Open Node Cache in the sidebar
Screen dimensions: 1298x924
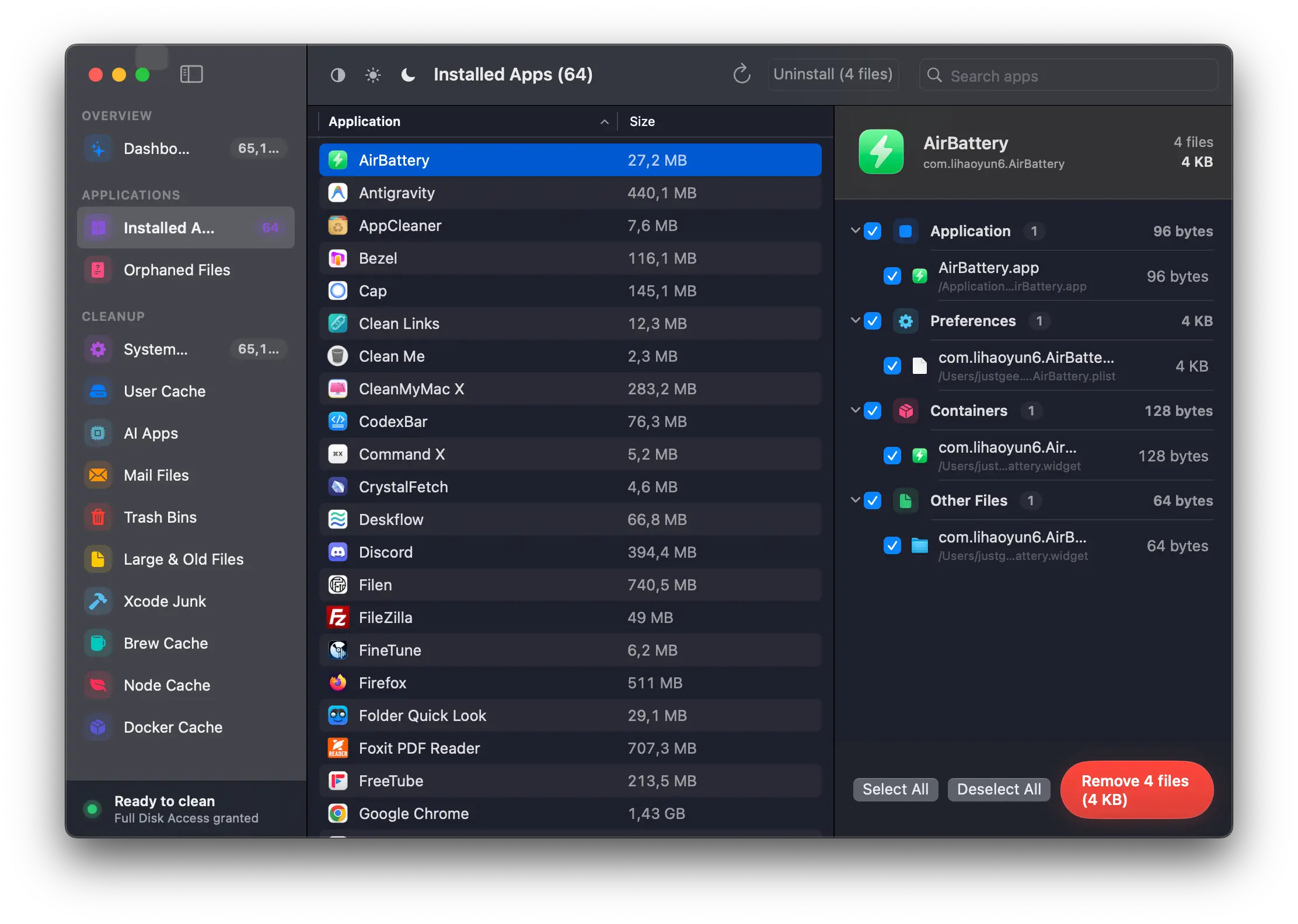pyautogui.click(x=186, y=685)
